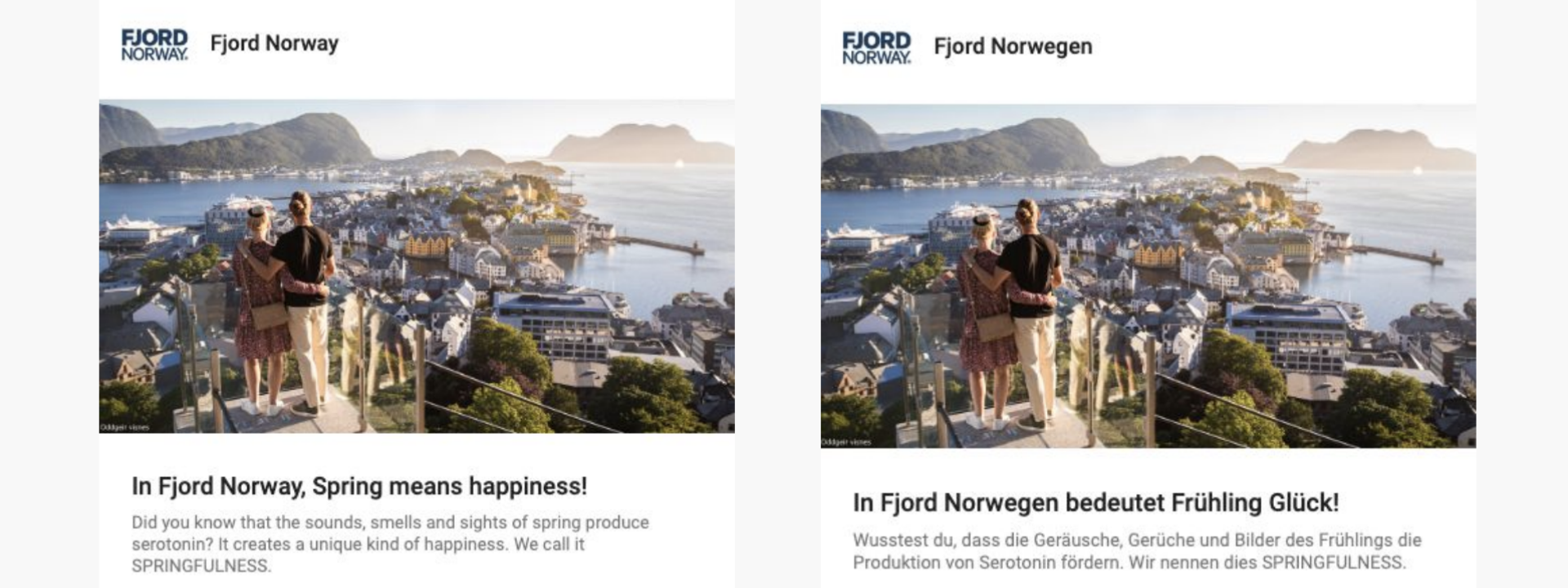Click the harbor pier lighthouse in the left photo
1568x588 pixels.
tap(696, 246)
